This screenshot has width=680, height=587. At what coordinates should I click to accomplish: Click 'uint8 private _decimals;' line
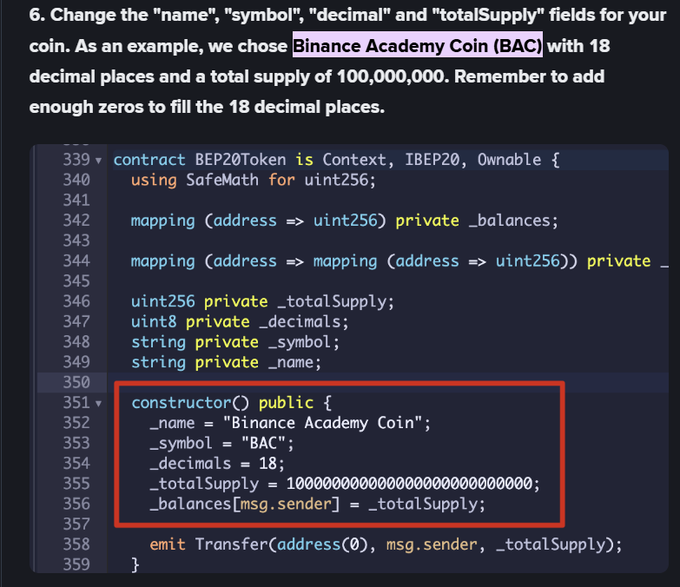pyautogui.click(x=240, y=322)
